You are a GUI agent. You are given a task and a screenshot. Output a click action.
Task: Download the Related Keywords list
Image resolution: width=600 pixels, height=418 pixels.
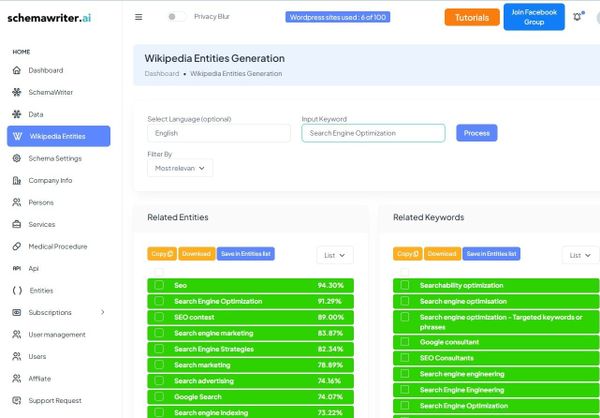(x=442, y=253)
